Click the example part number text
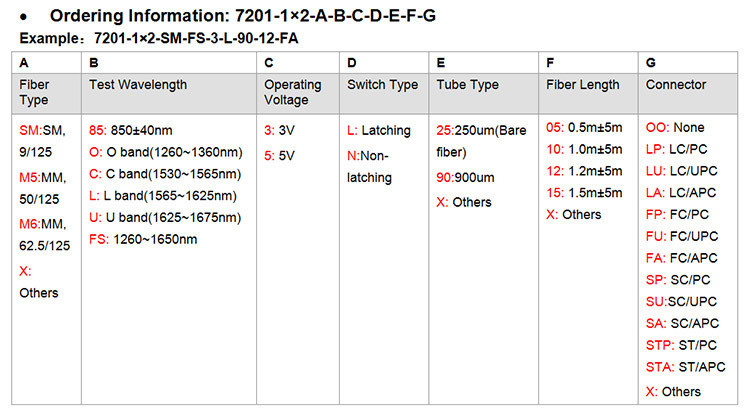 [x=196, y=38]
